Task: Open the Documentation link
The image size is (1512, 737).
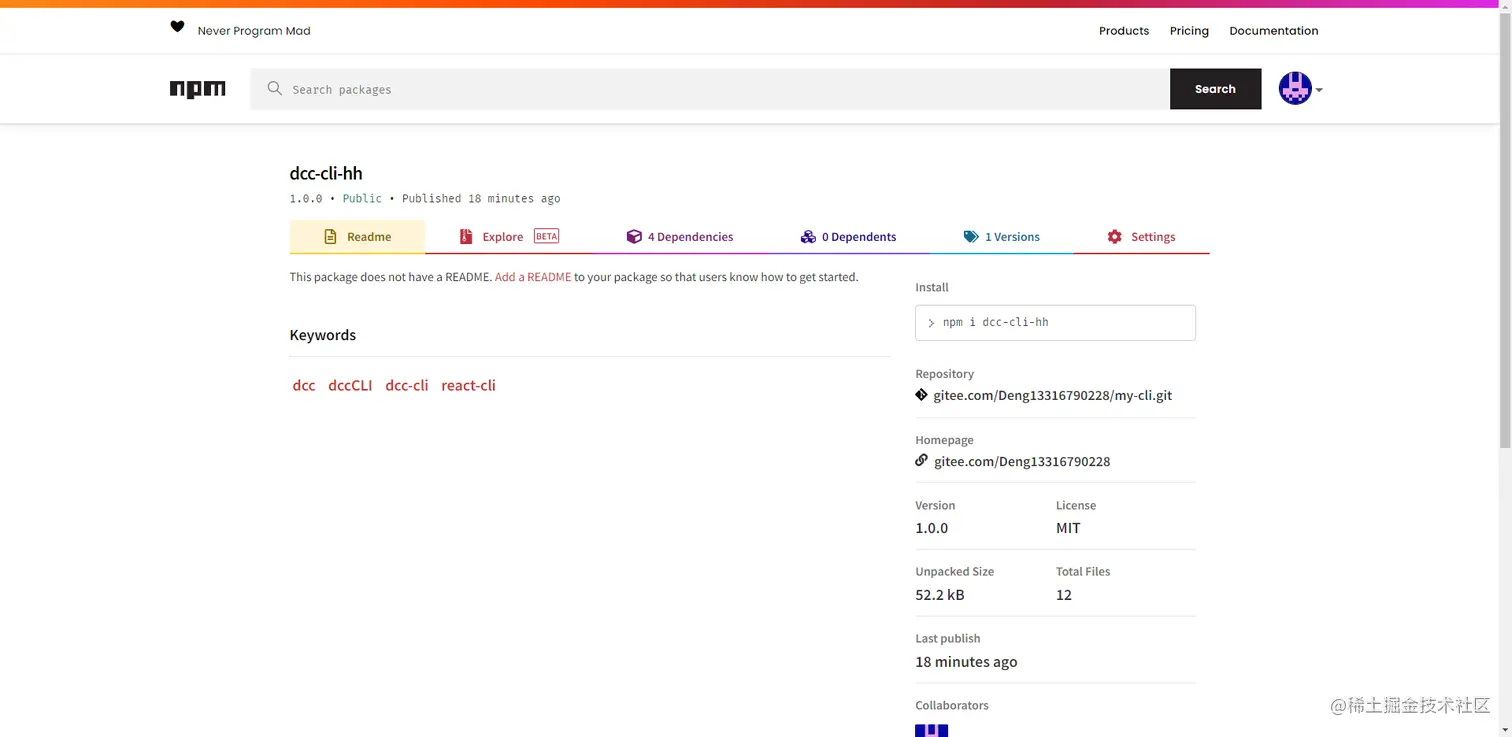Action: coord(1274,31)
